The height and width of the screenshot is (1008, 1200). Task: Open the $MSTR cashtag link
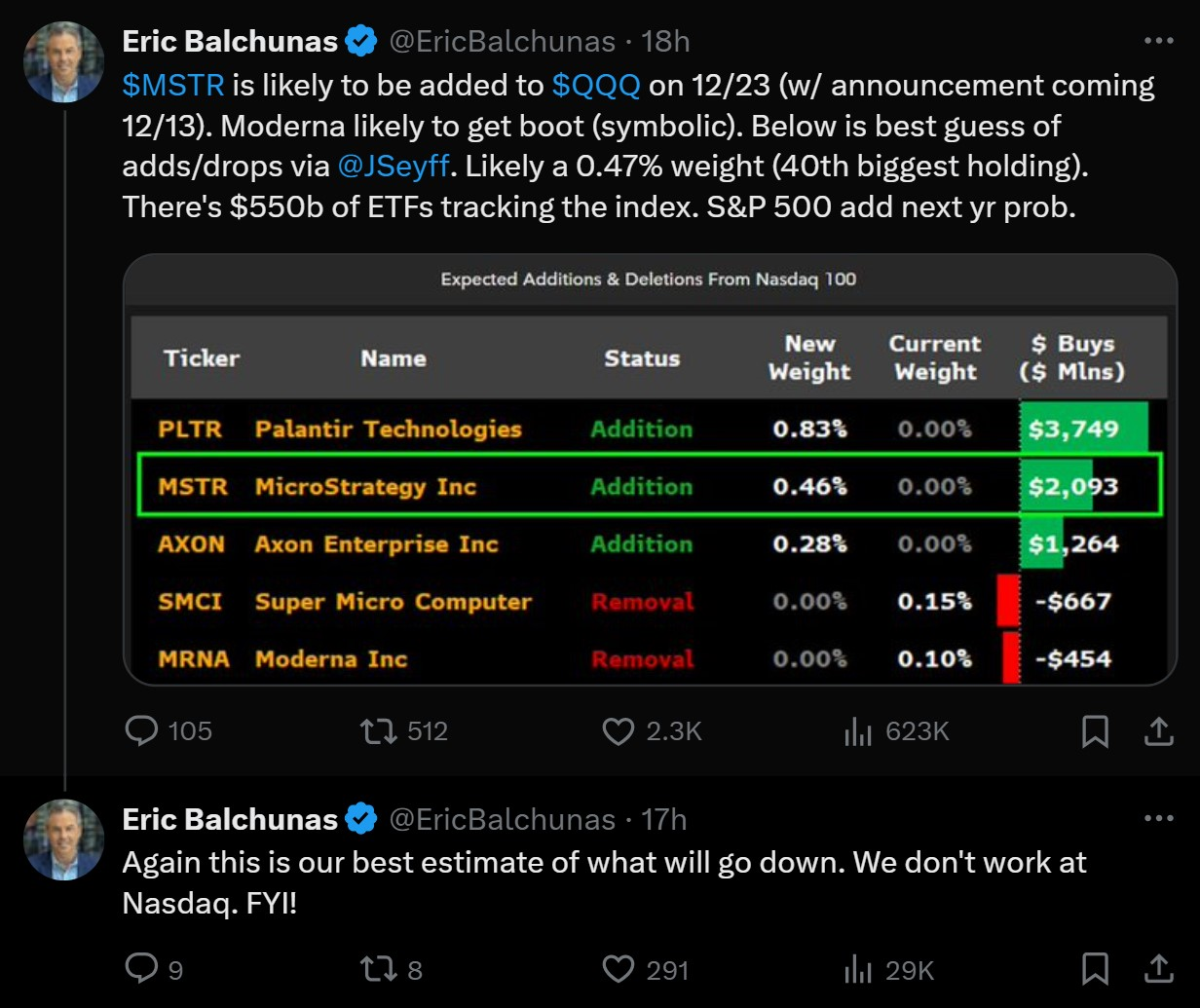click(x=173, y=86)
